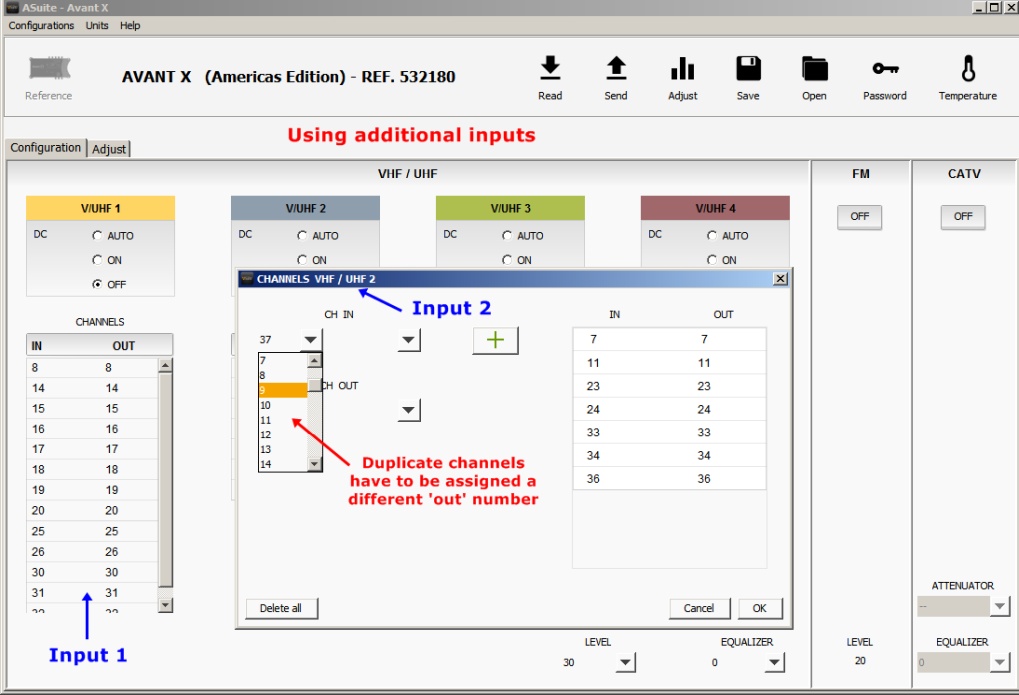Click the Password key icon

[x=884, y=68]
